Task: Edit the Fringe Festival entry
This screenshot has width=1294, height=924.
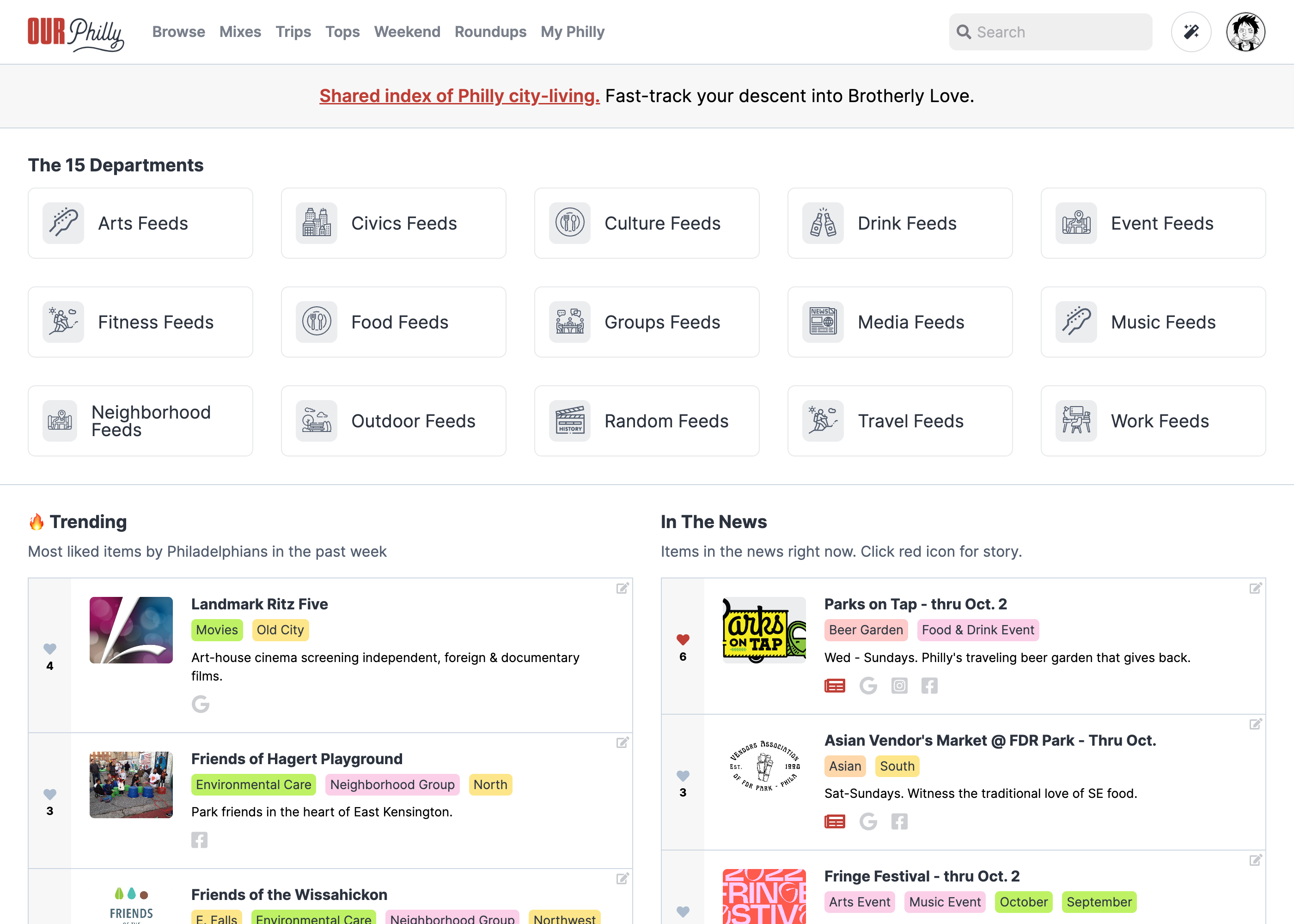Action: pyautogui.click(x=1256, y=860)
